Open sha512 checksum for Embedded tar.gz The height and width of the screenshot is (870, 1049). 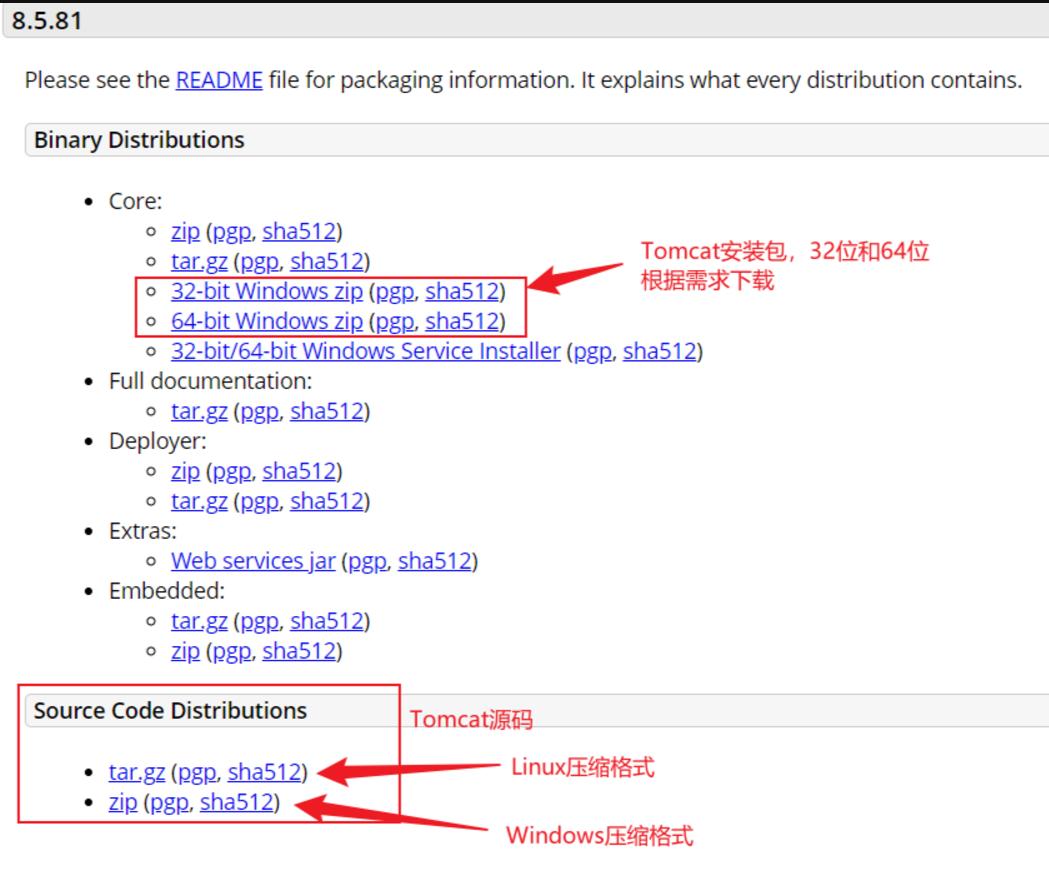tap(327, 622)
